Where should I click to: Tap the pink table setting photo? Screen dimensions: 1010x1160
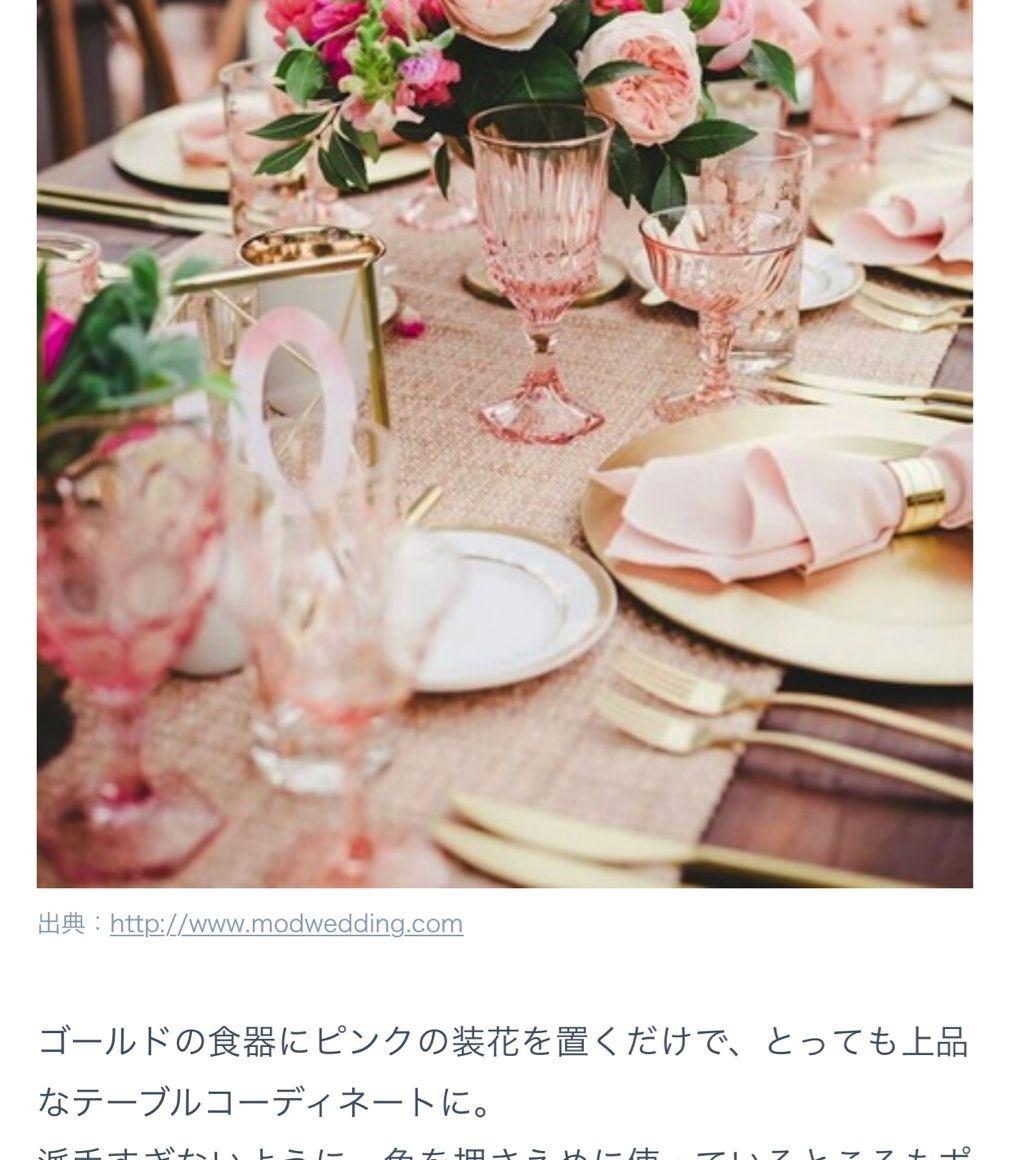[505, 444]
